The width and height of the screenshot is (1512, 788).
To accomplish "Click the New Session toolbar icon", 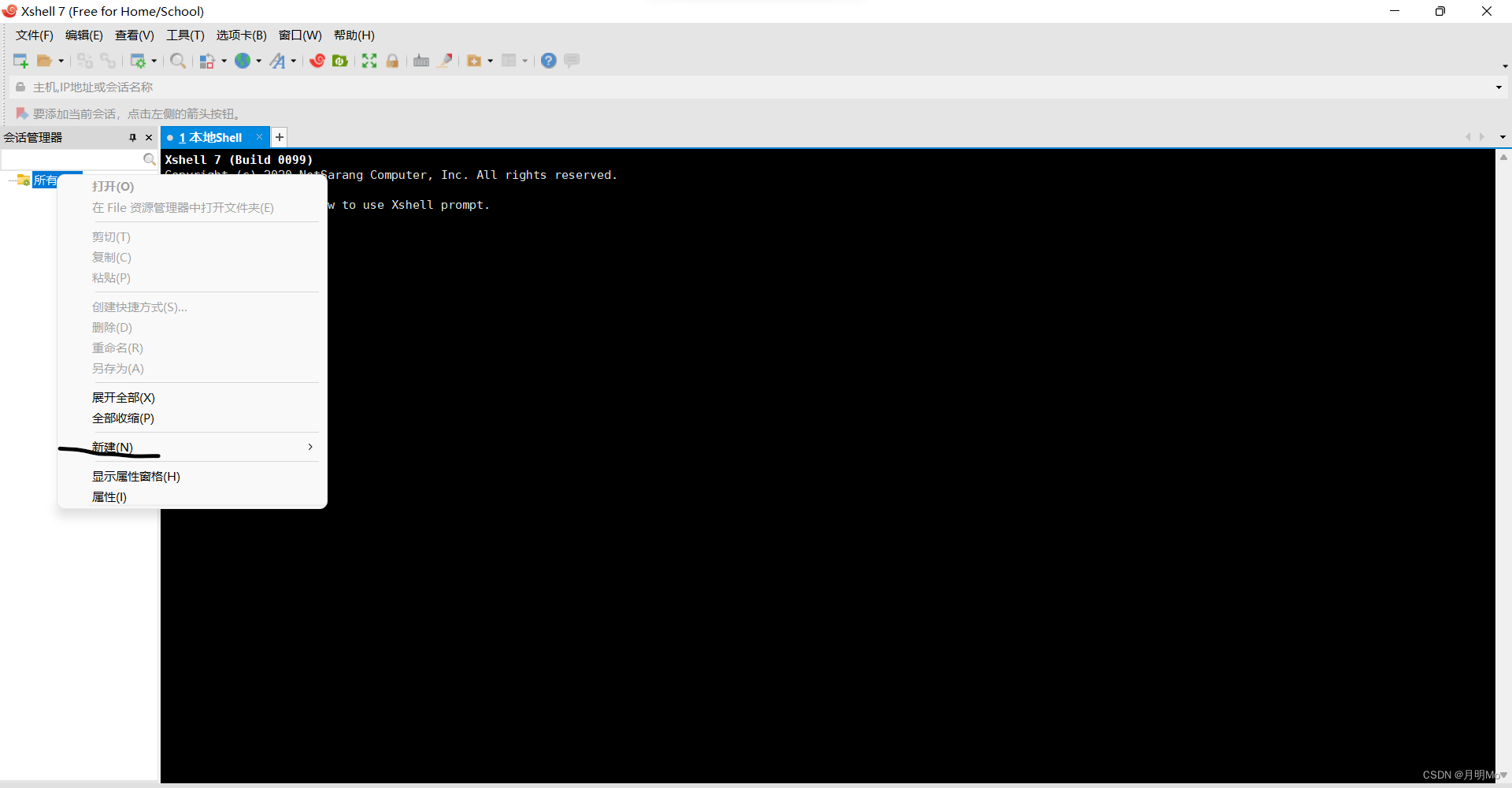I will point(21,61).
